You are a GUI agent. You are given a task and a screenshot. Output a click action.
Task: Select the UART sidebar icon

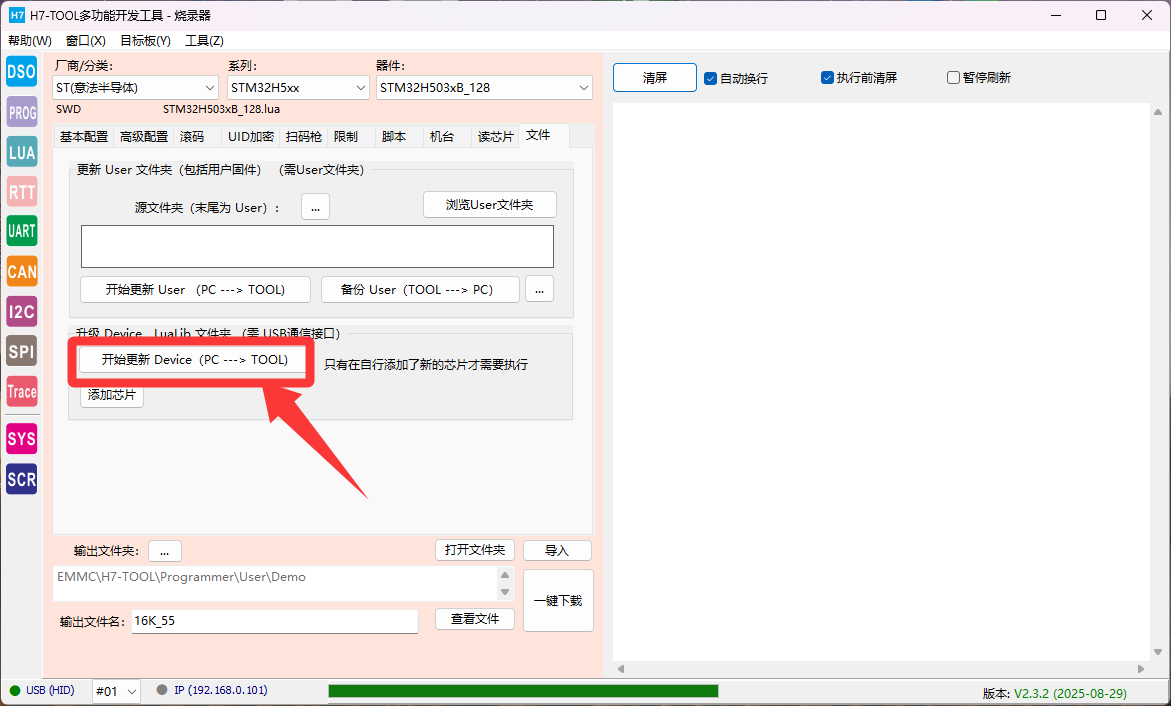click(22, 231)
